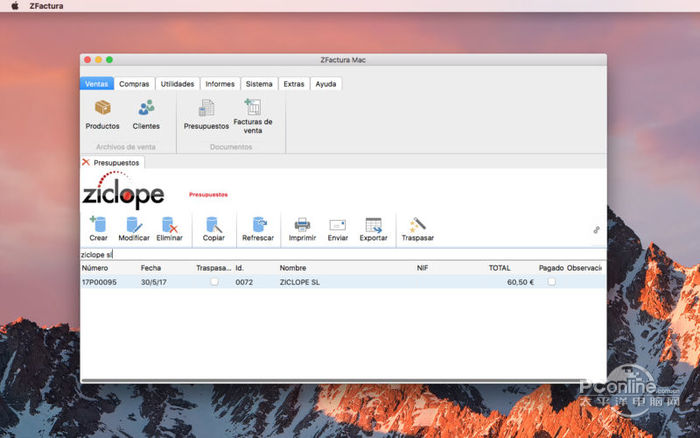Close the Presupuestos document tab
Viewport: 700px width, 438px height.
coord(86,162)
